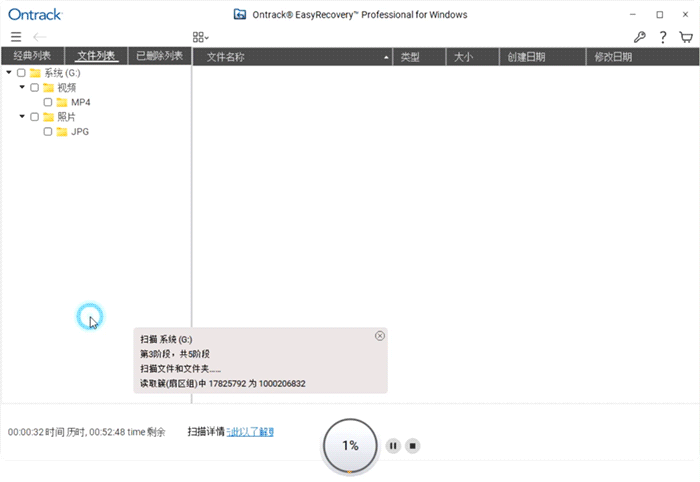
Task: Switch to the 已删除列表 tab
Action: (x=159, y=56)
